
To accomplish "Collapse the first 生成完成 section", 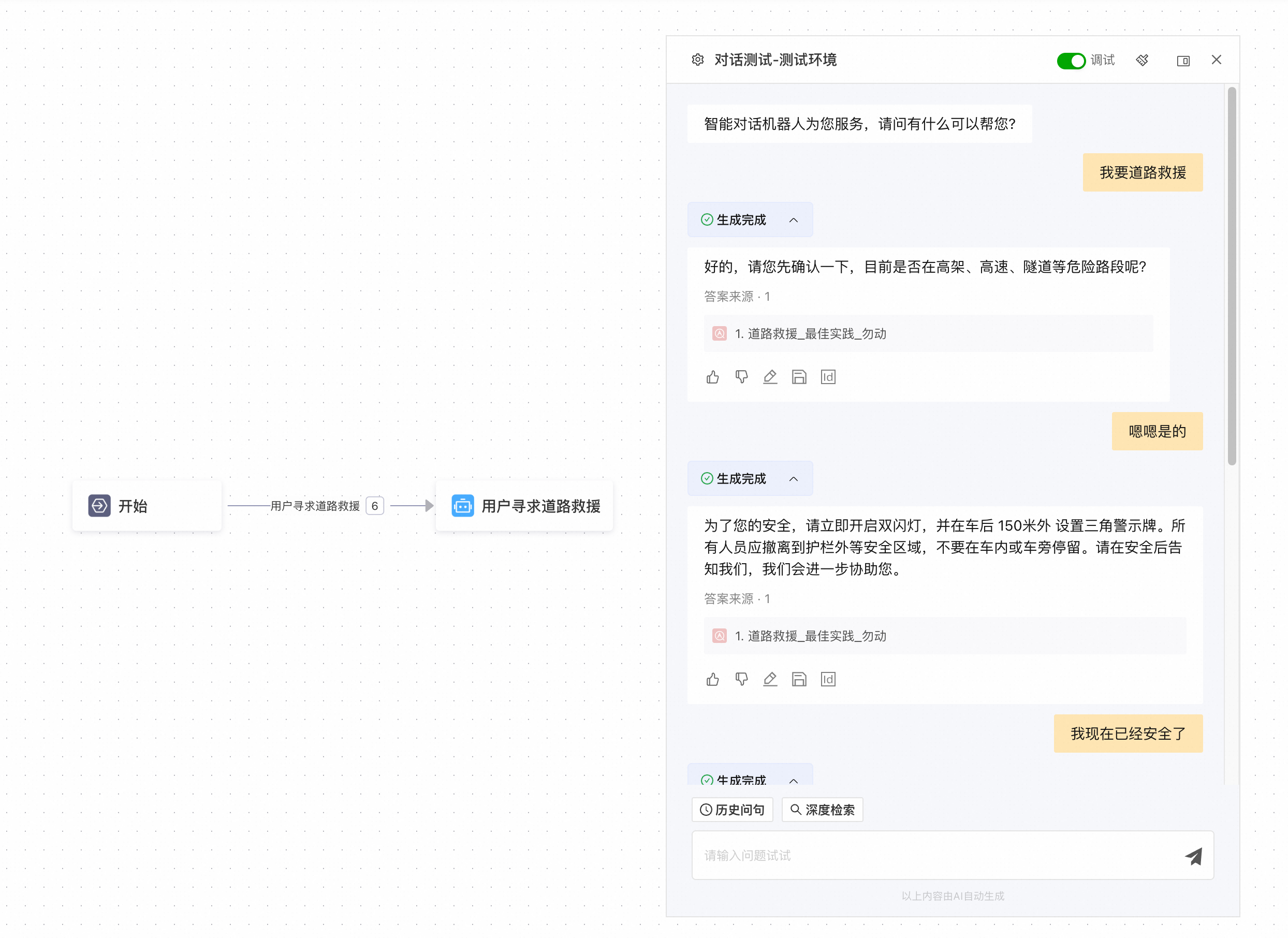I will click(x=794, y=221).
